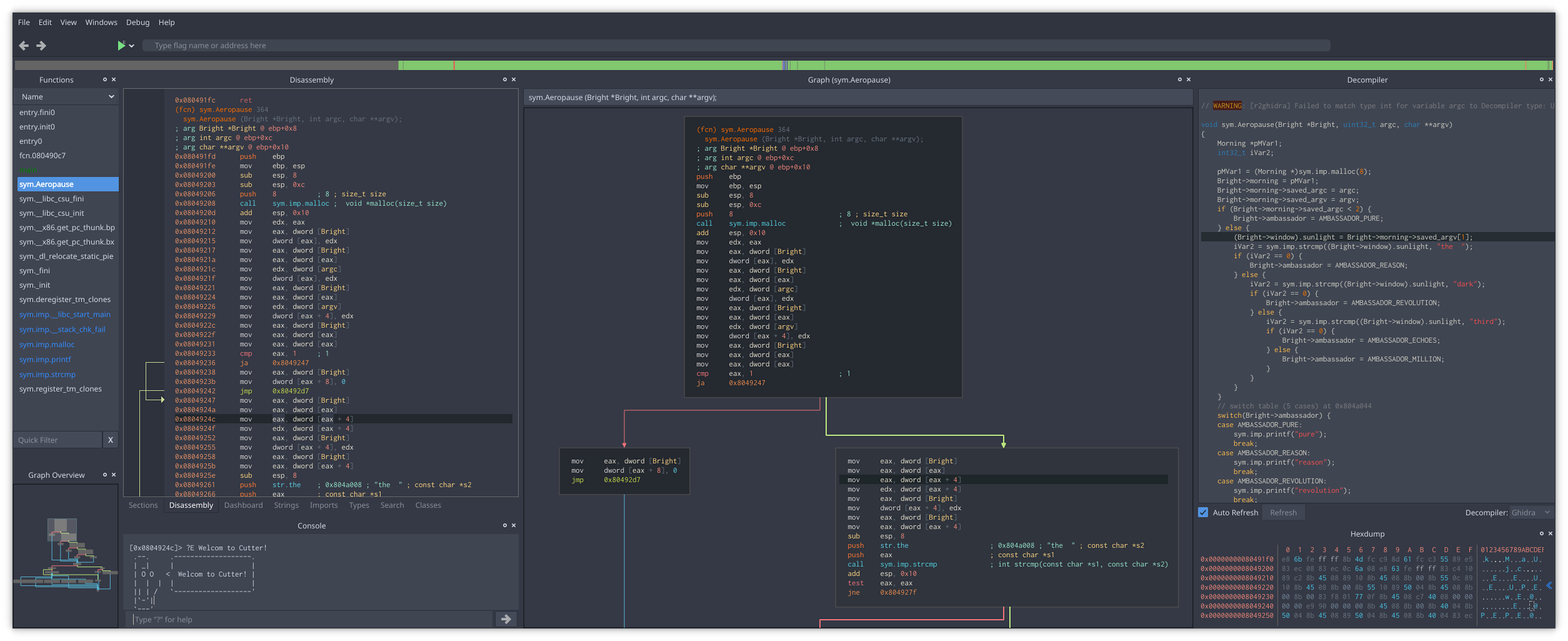Click the lock icon on the Disassembly panel
The width and height of the screenshot is (1568, 641).
(504, 79)
